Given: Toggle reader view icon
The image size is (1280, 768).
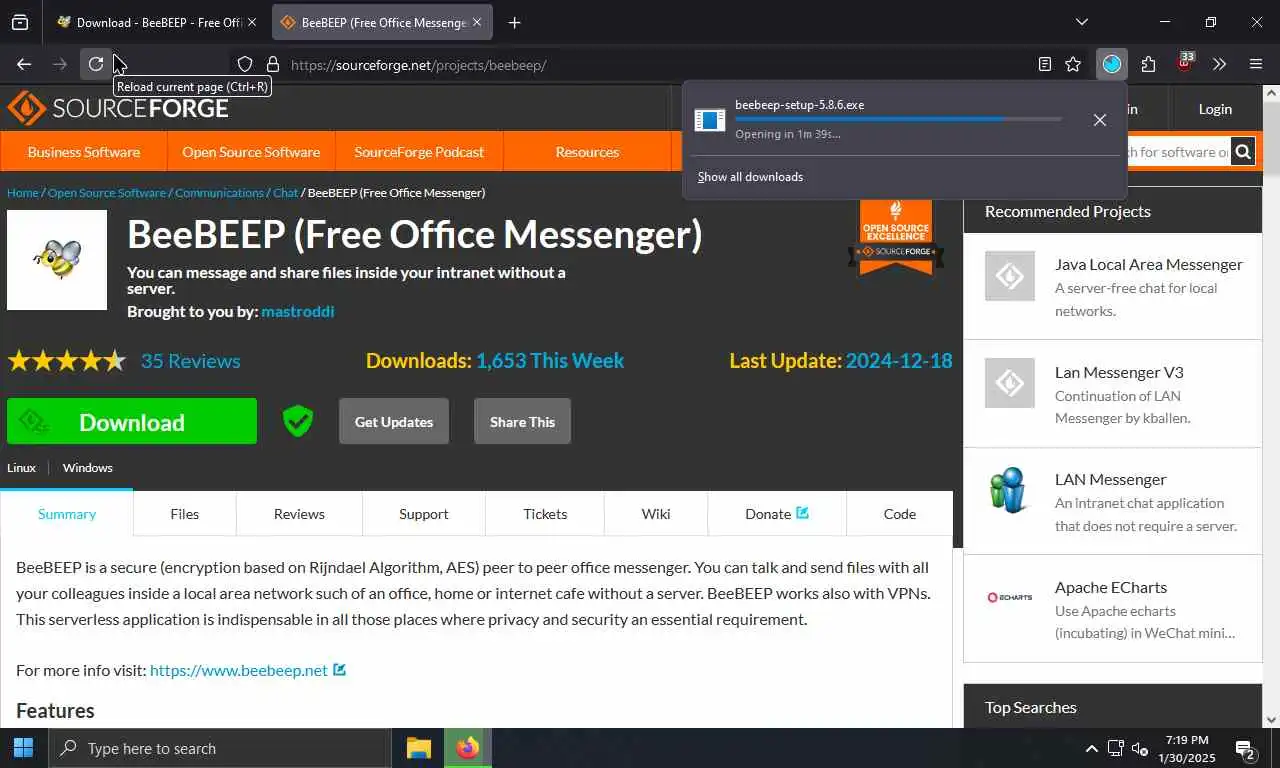Looking at the screenshot, I should tap(1045, 64).
